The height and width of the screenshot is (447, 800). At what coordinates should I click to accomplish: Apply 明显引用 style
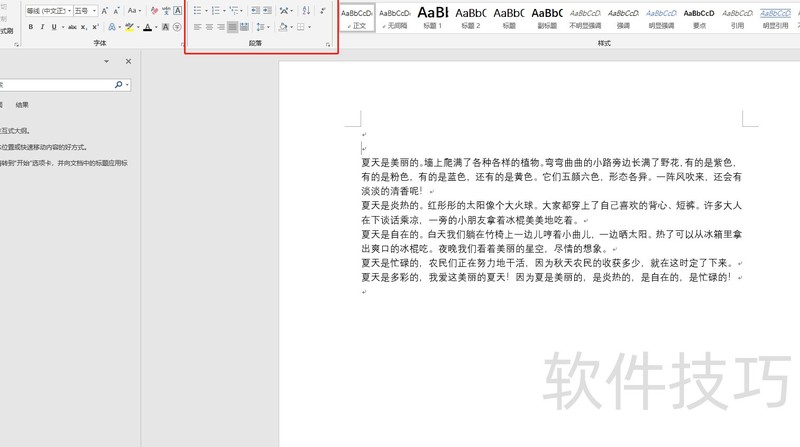tap(776, 18)
